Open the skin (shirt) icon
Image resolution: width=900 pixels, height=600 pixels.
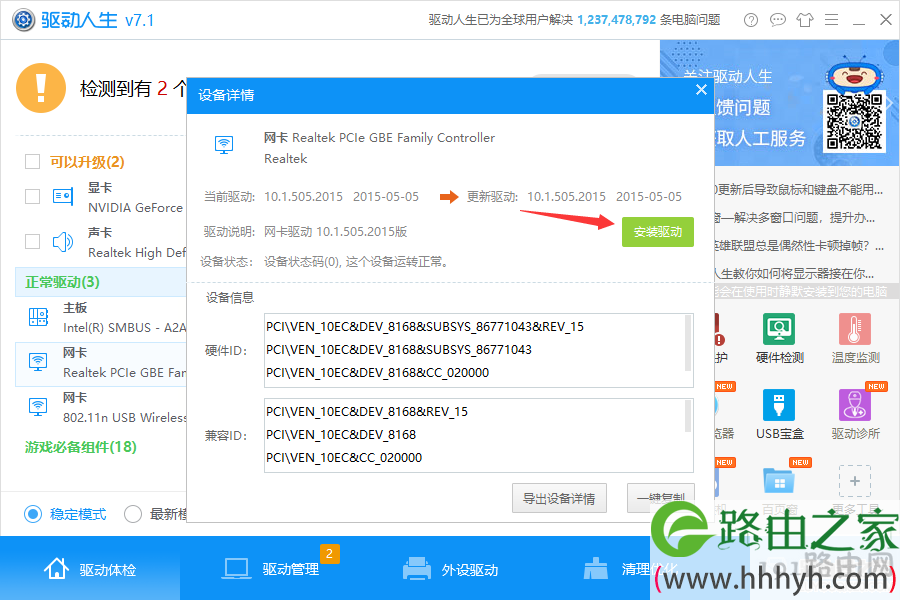(804, 20)
